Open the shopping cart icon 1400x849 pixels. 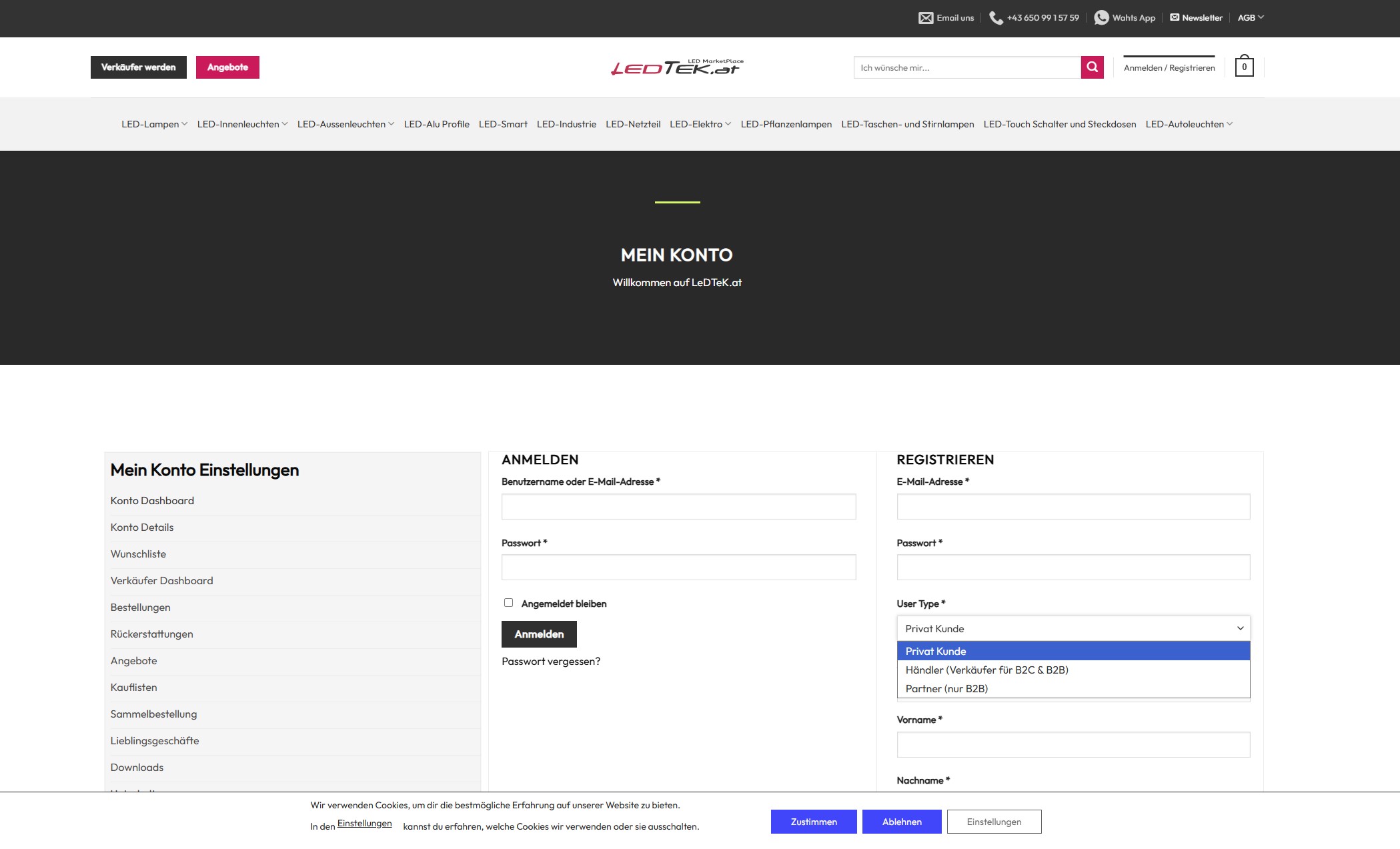coord(1244,67)
